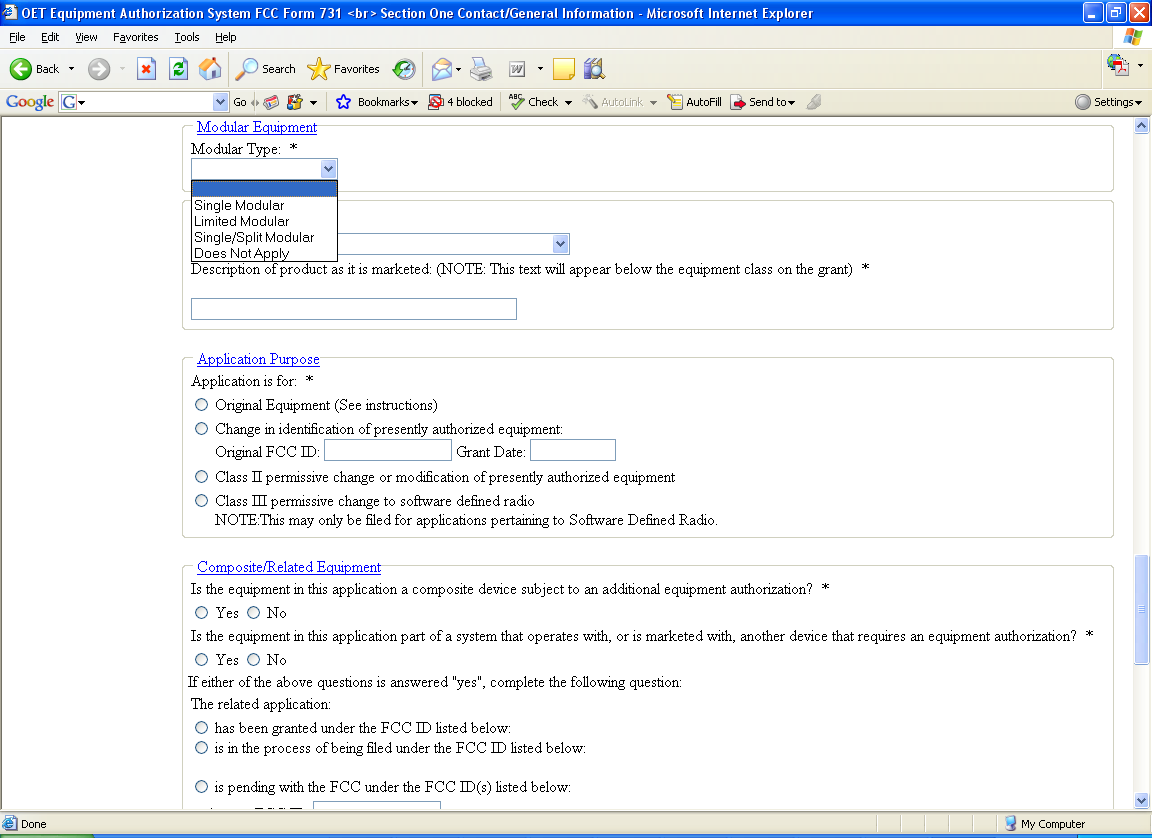The width and height of the screenshot is (1152, 838).
Task: Select Original Equipment radio button
Action: [x=201, y=405]
